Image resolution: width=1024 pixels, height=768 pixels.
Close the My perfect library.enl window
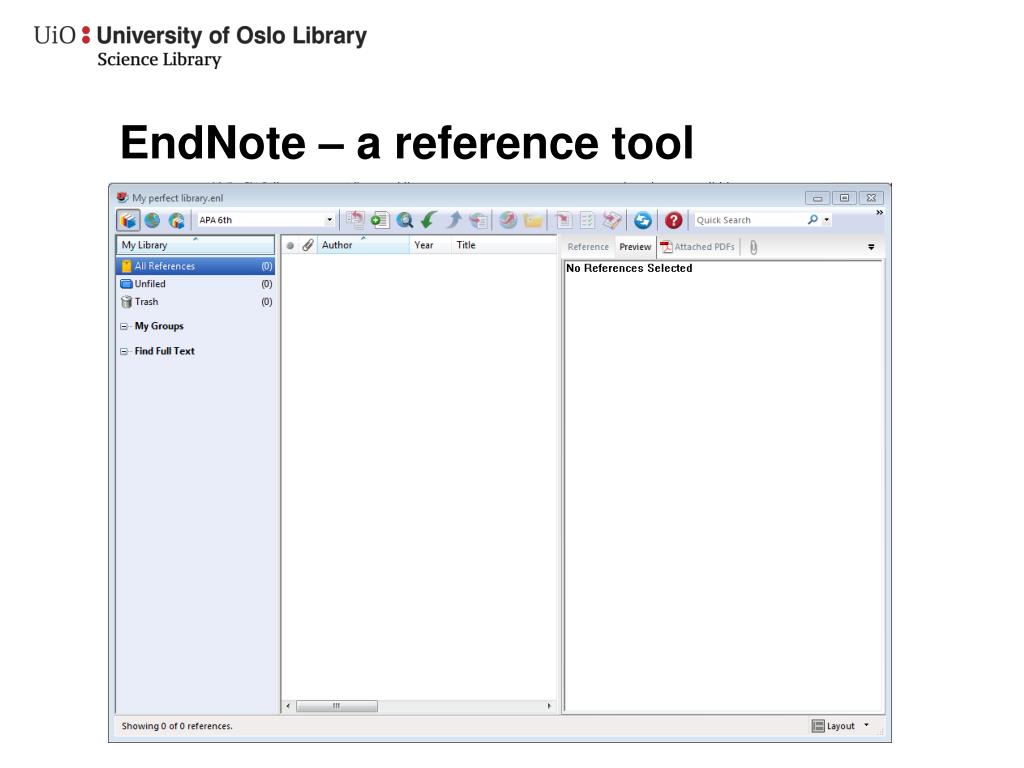tap(871, 198)
